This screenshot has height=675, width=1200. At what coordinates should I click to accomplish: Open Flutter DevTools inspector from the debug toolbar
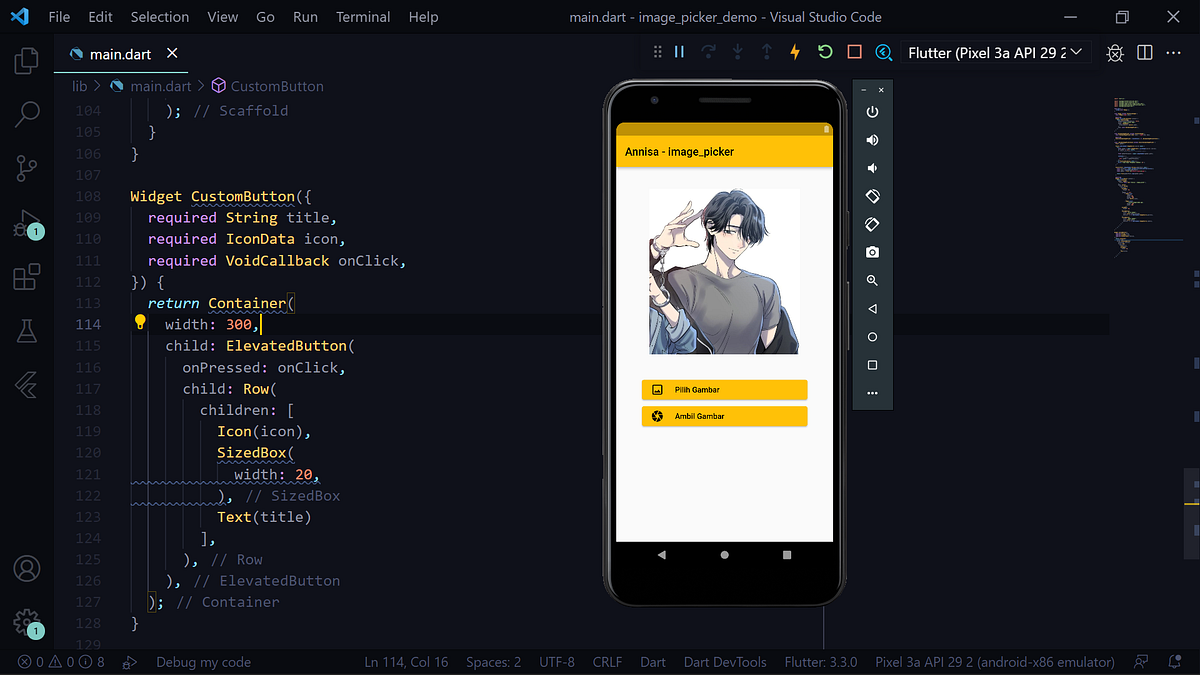[x=882, y=52]
